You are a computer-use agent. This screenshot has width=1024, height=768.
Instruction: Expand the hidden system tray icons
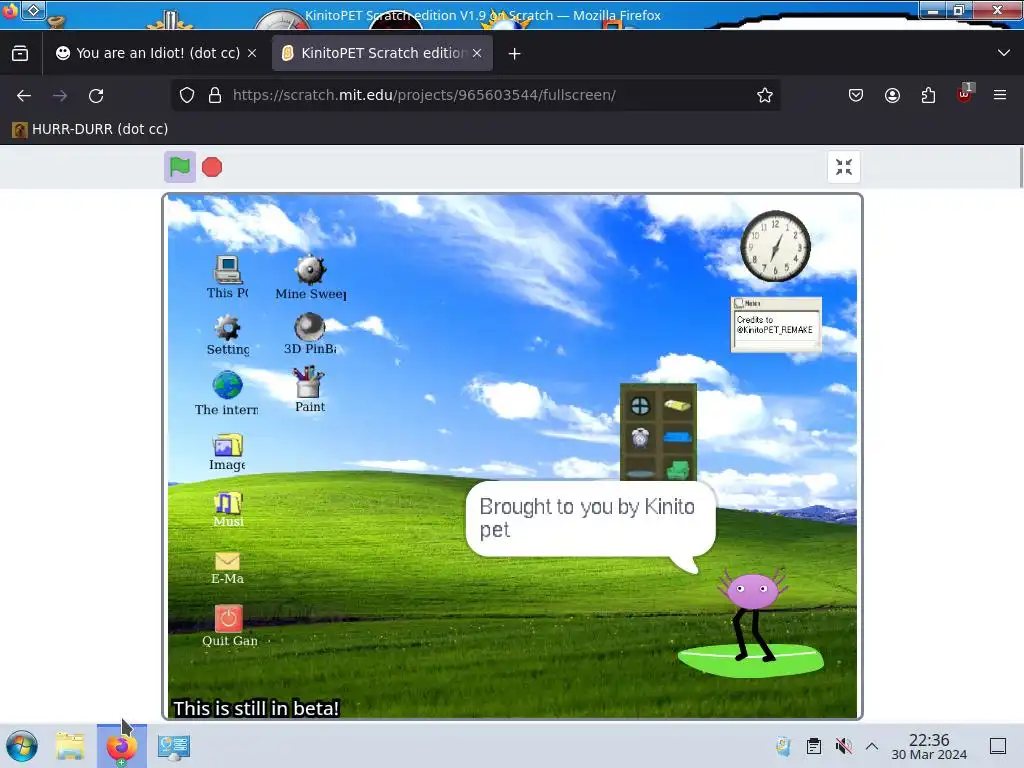872,746
